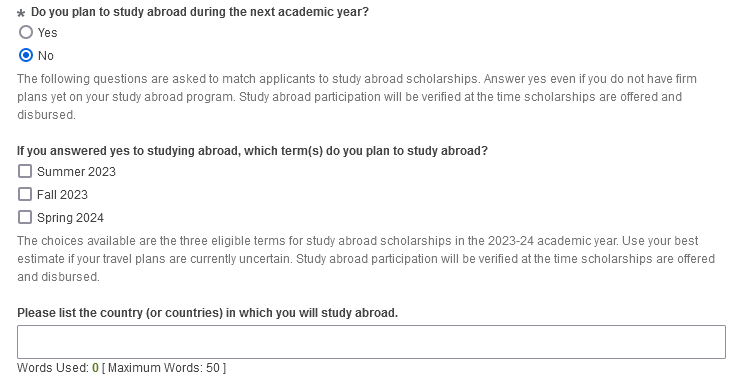Click the "No" option label text
This screenshot has width=741, height=387.
coord(46,56)
